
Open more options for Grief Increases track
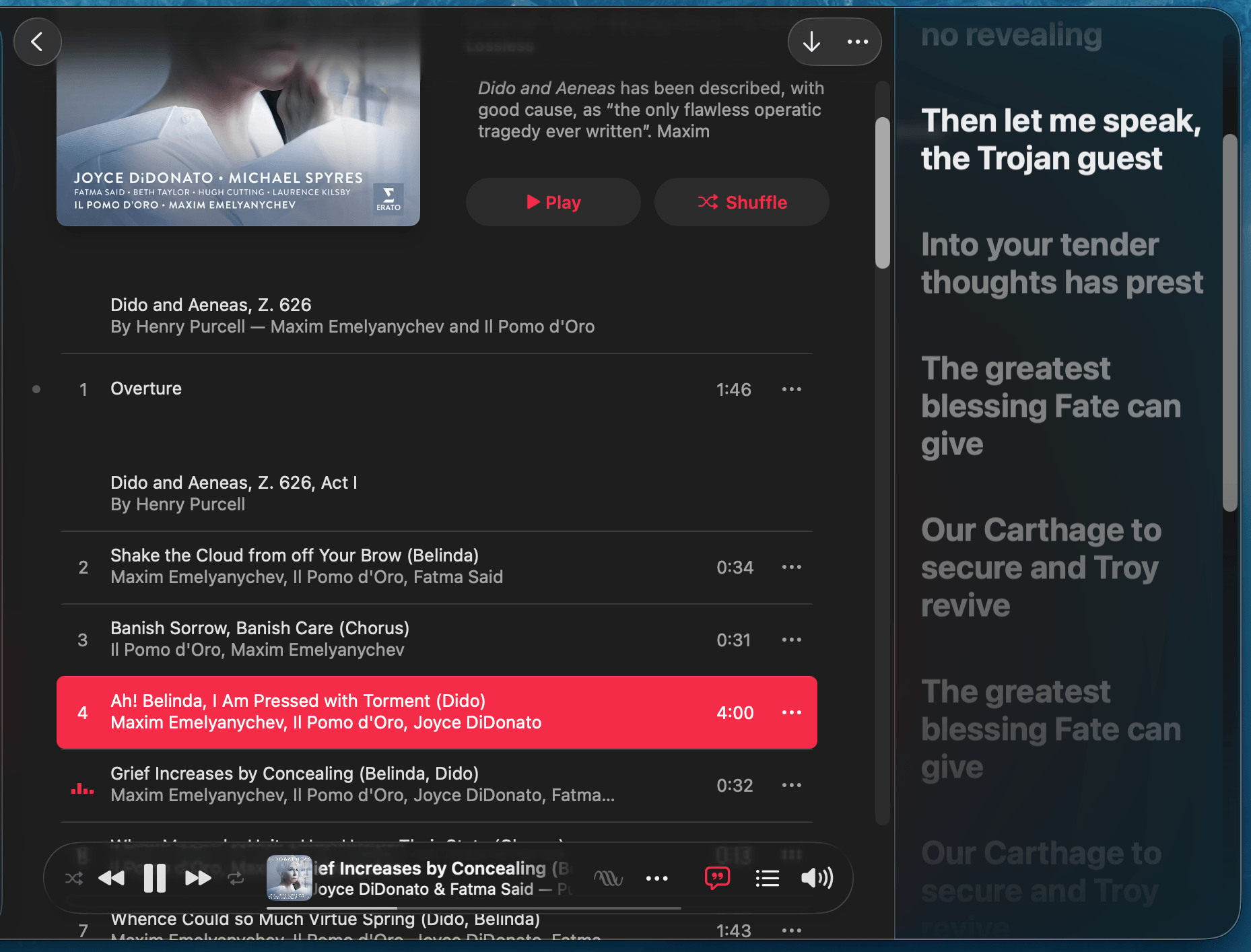(x=791, y=785)
